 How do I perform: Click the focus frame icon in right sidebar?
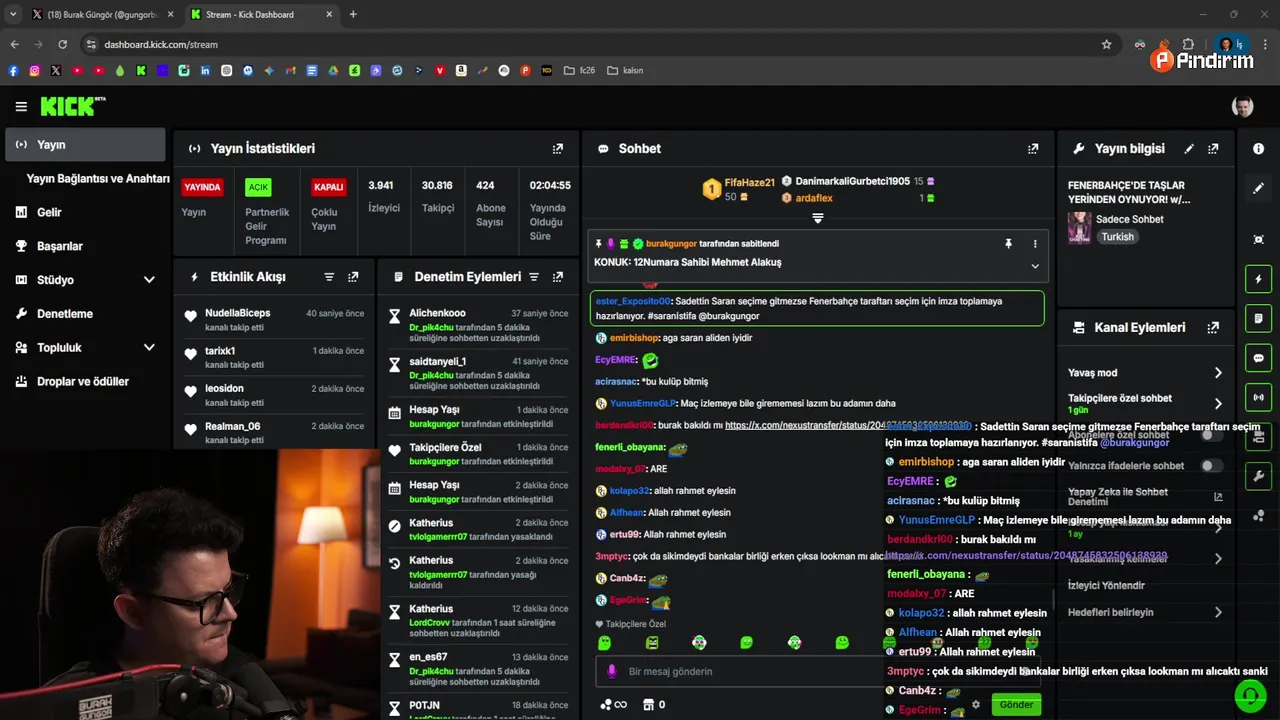[1258, 239]
